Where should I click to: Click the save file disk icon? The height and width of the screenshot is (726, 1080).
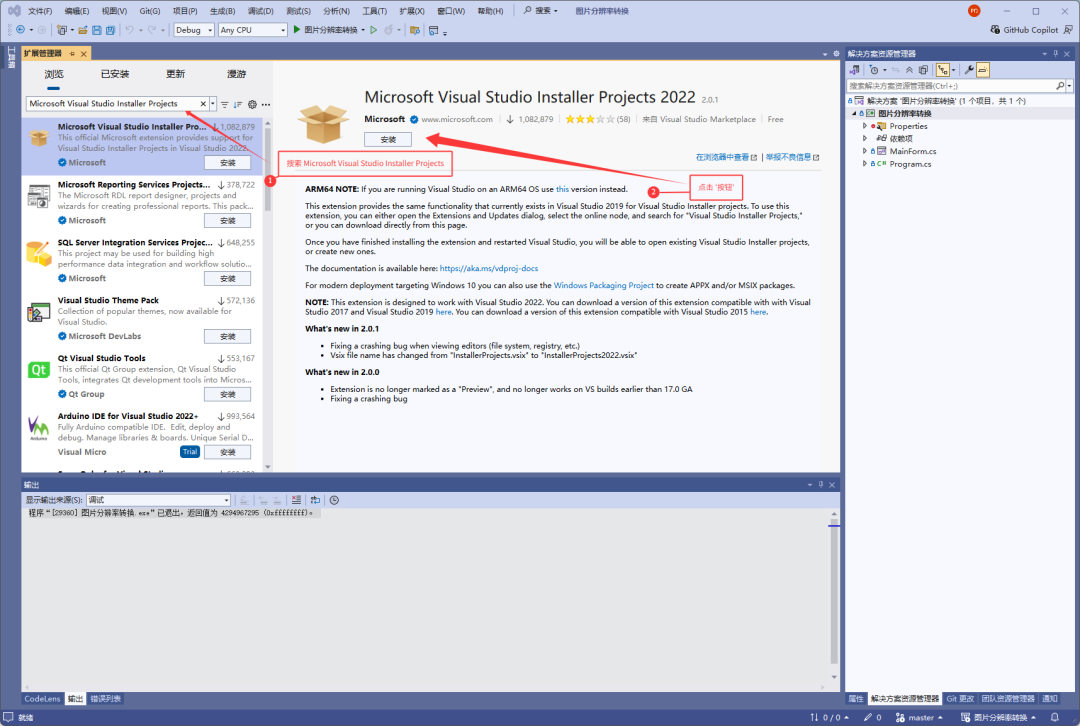pyautogui.click(x=96, y=30)
